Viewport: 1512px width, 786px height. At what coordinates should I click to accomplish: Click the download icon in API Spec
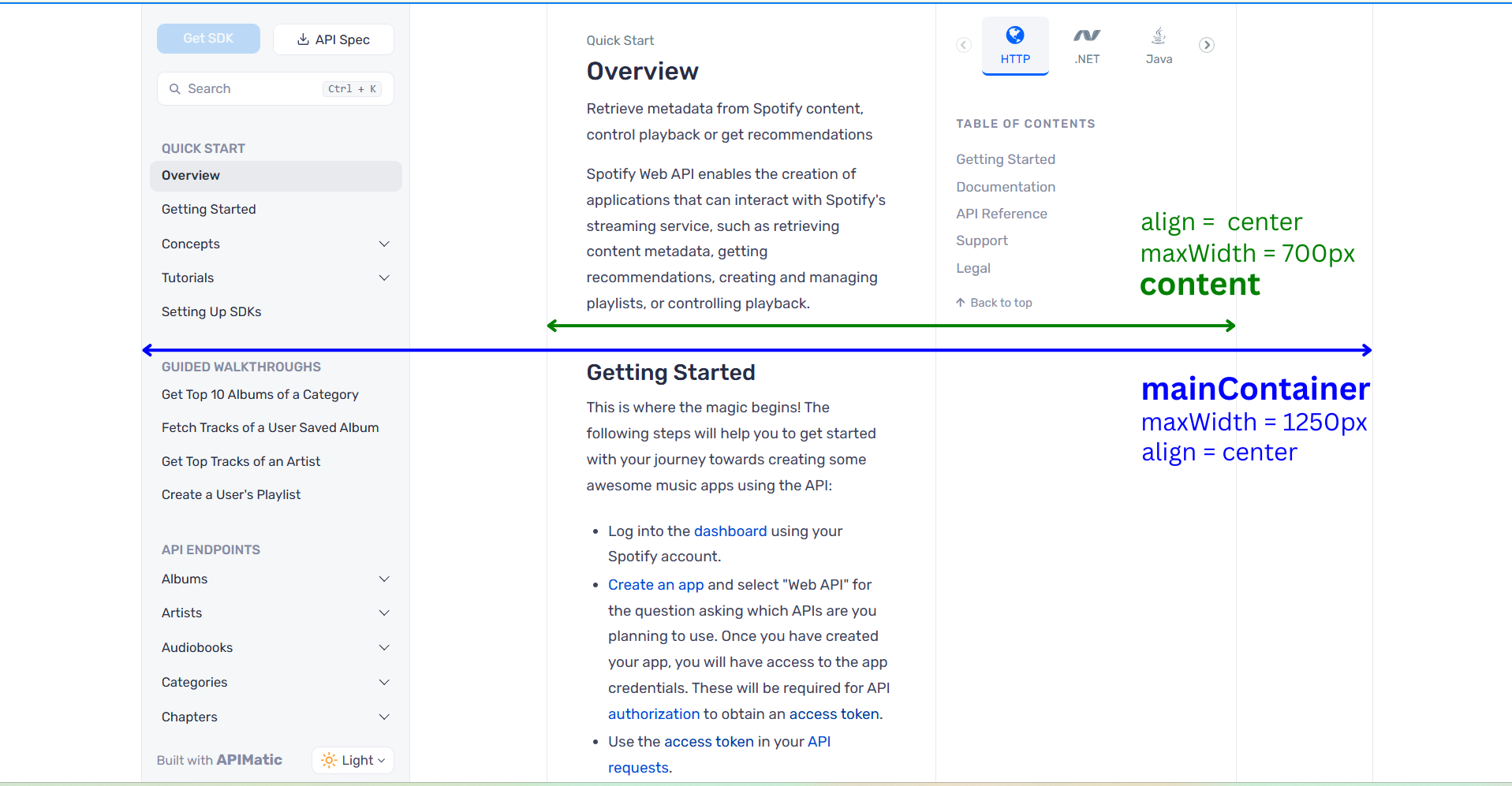click(303, 39)
